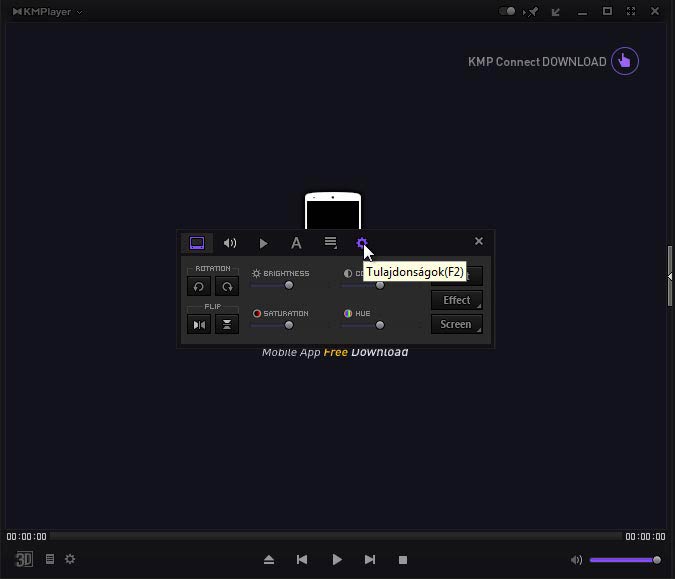675x579 pixels.
Task: Click KMP Connect DOWNLOAD hand button
Action: pos(625,61)
